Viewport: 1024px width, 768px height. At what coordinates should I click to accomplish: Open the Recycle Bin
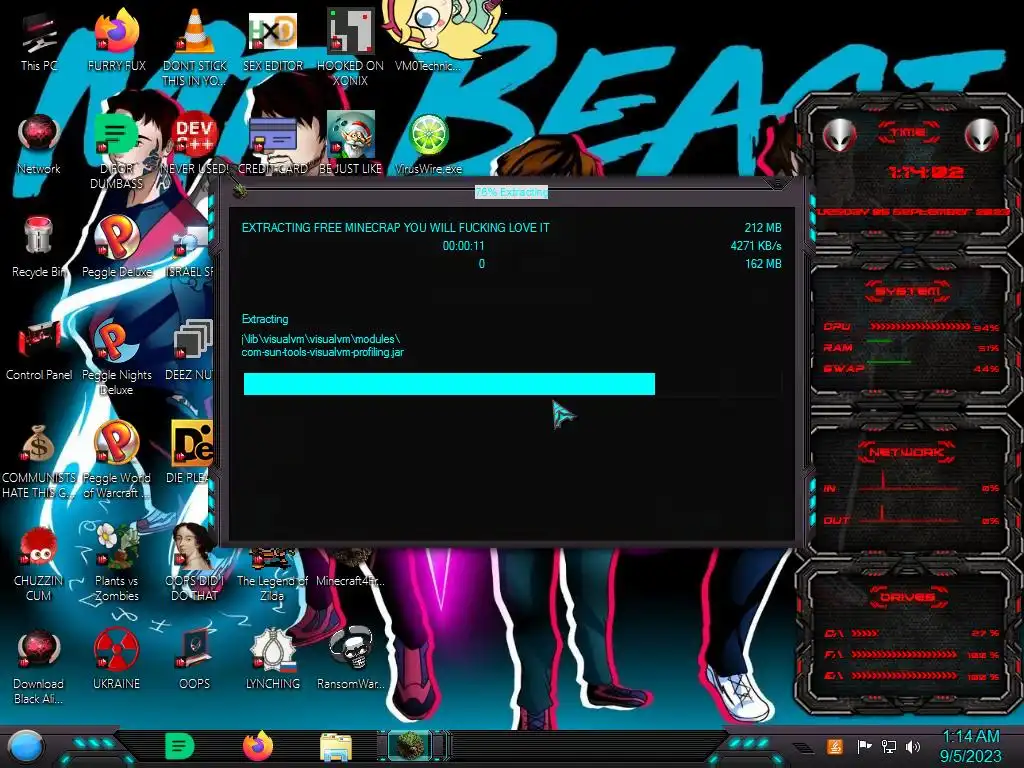point(39,247)
